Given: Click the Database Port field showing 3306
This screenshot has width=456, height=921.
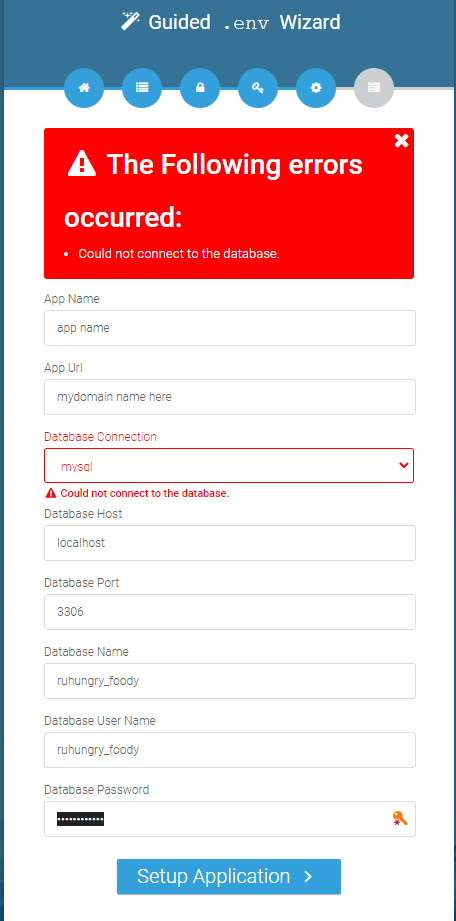Looking at the screenshot, I should pyautogui.click(x=230, y=612).
